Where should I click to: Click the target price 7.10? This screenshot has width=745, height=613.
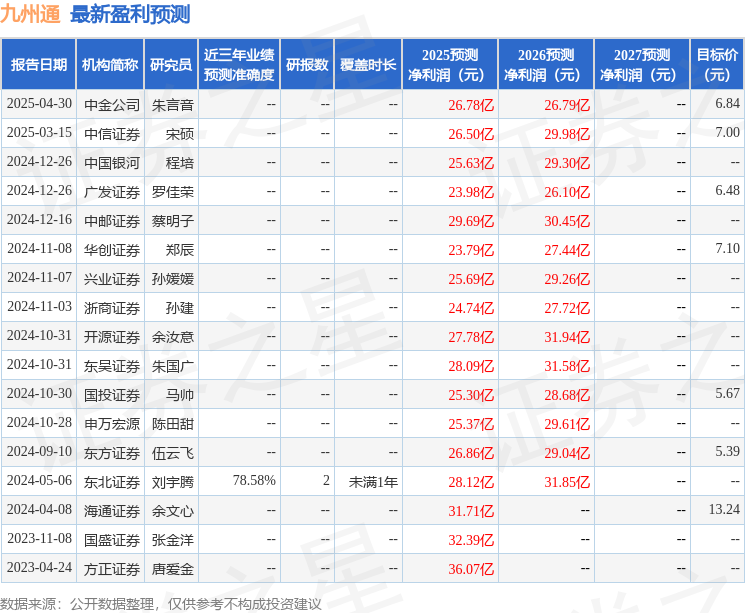point(727,249)
